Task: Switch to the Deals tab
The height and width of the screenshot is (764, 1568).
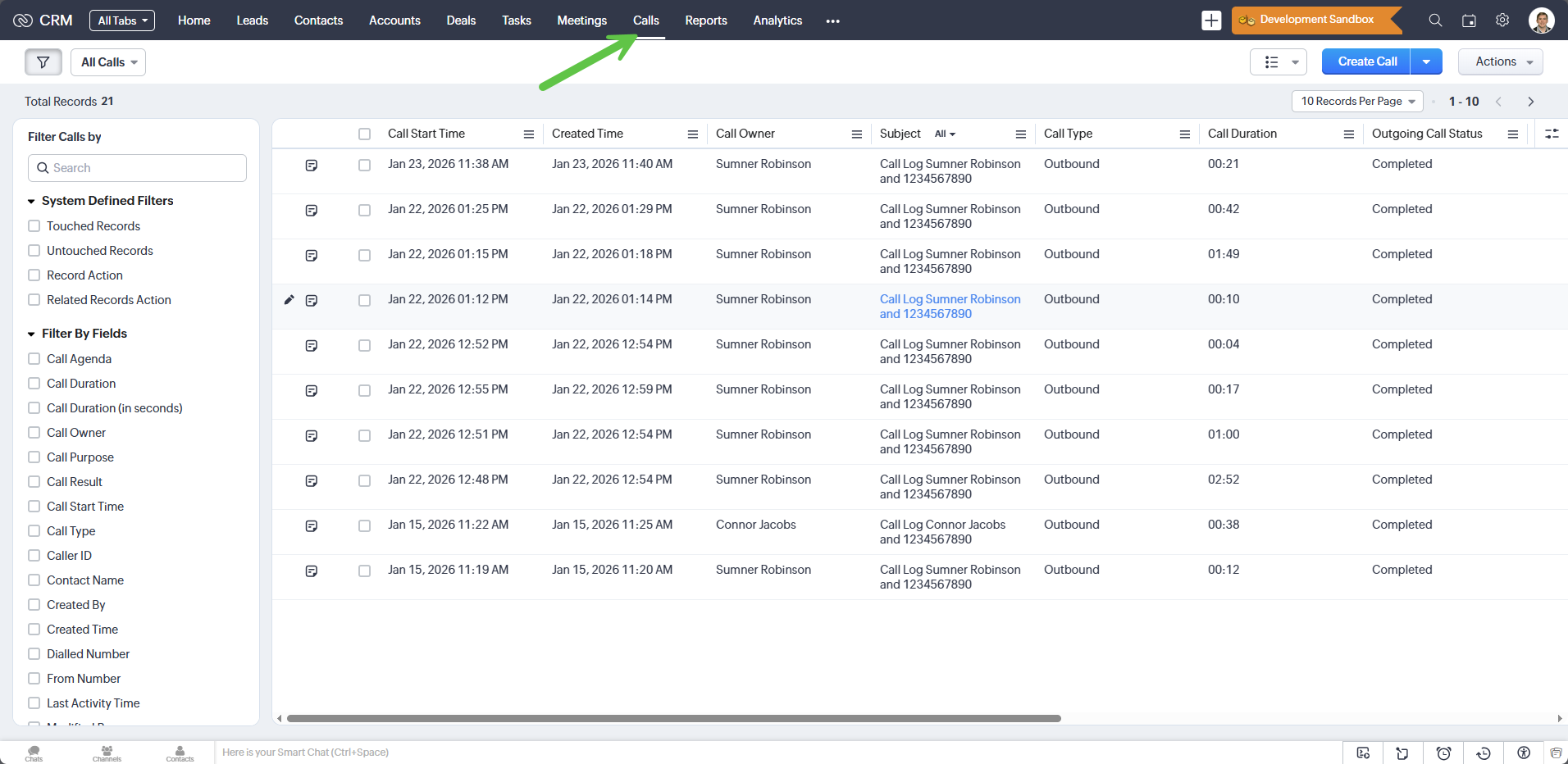Action: coord(461,20)
